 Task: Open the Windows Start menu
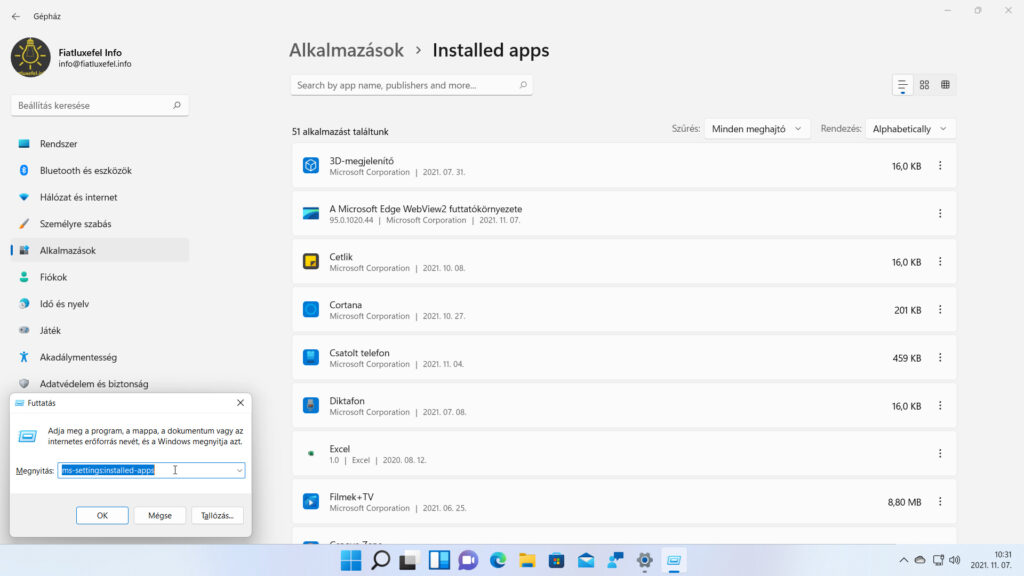[x=351, y=560]
